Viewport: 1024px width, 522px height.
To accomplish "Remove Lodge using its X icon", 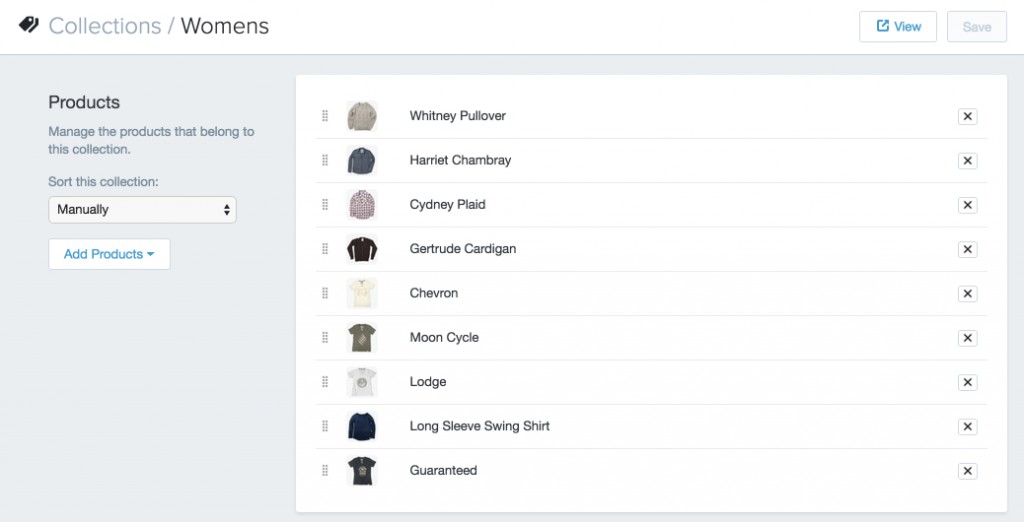I will [x=967, y=382].
